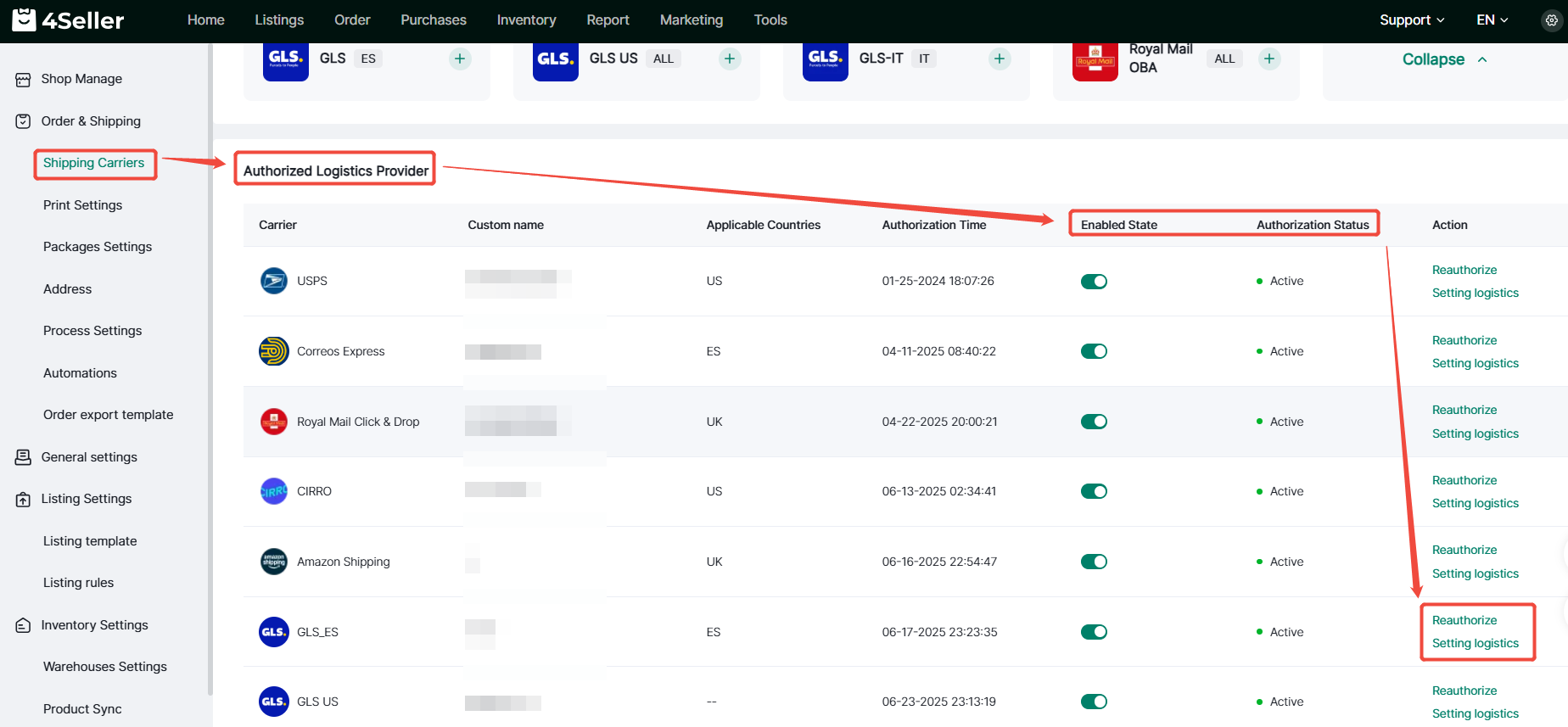Image resolution: width=1568 pixels, height=727 pixels.
Task: Toggle the GLS_ES enabled state switch
Action: [x=1094, y=632]
